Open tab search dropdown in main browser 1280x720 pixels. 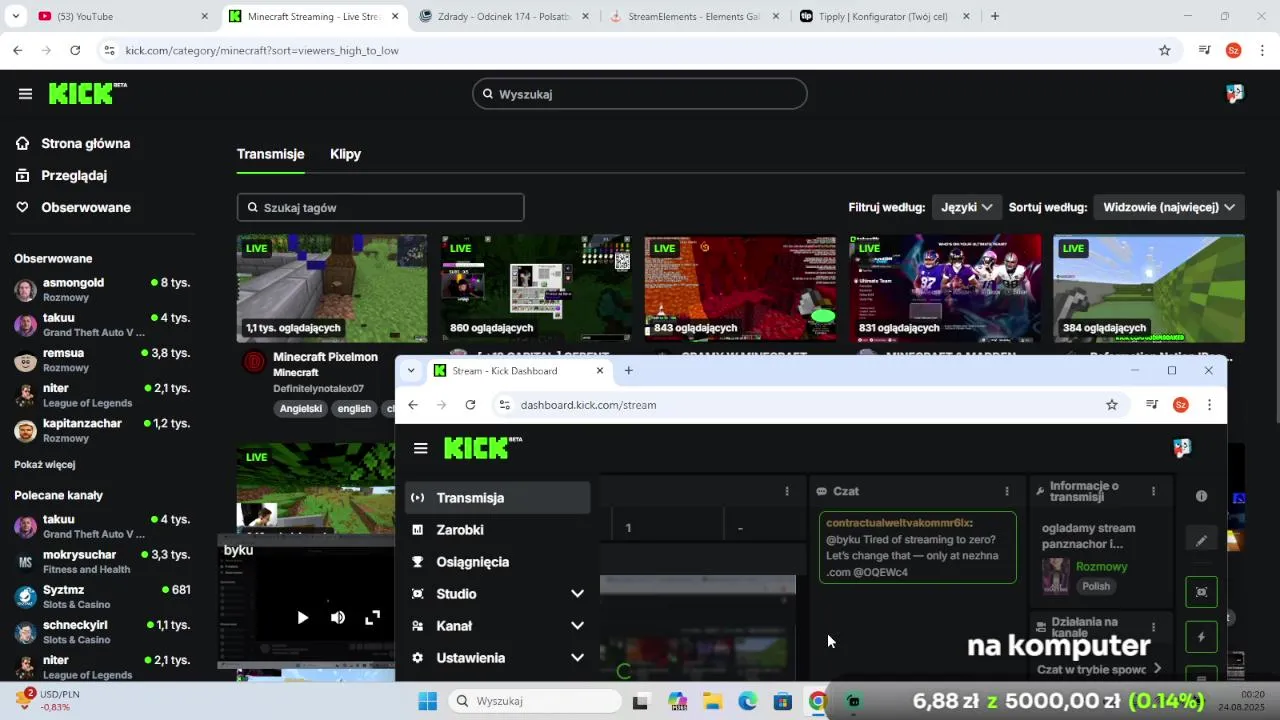tap(15, 16)
